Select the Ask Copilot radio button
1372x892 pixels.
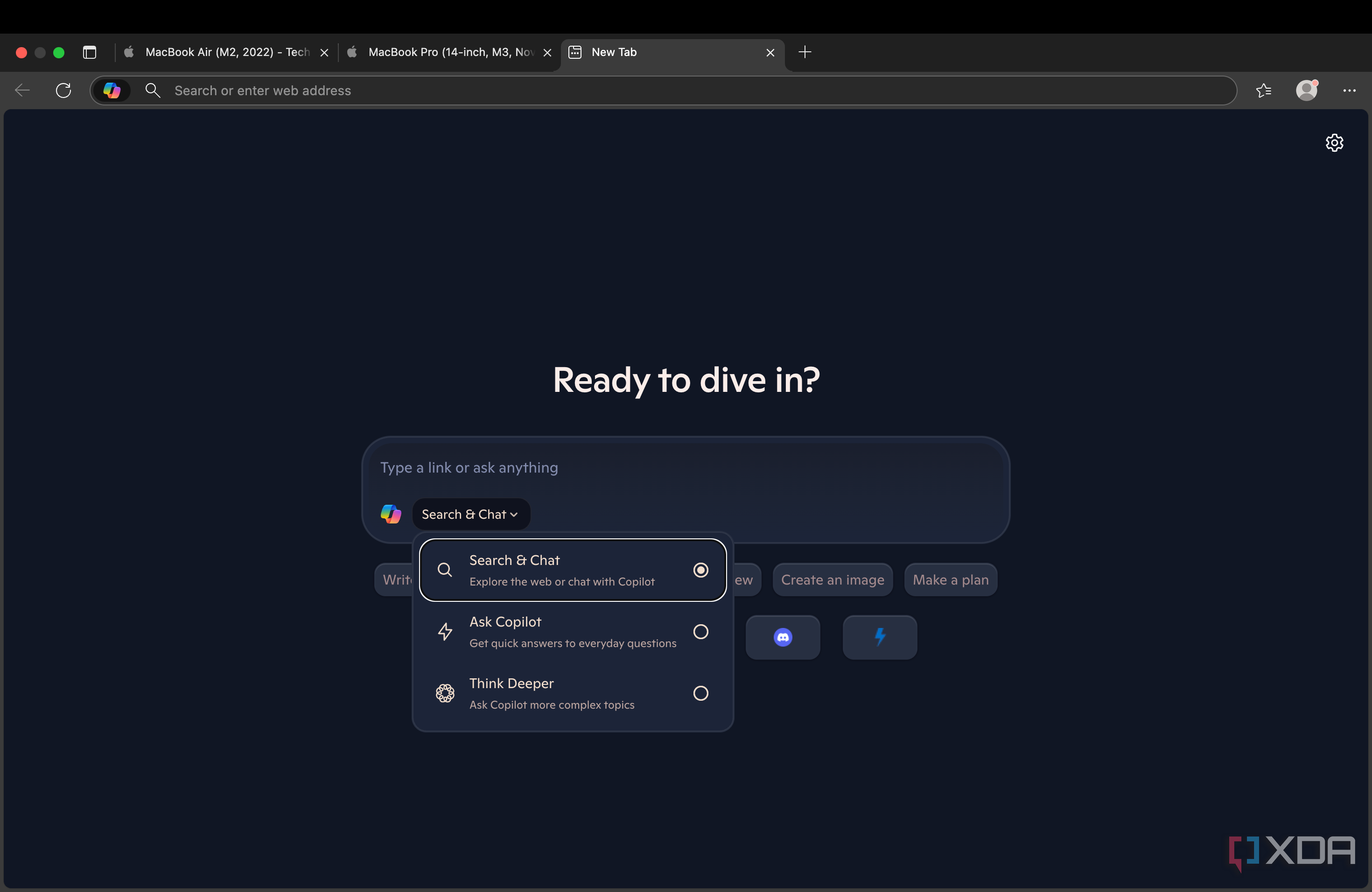(701, 632)
